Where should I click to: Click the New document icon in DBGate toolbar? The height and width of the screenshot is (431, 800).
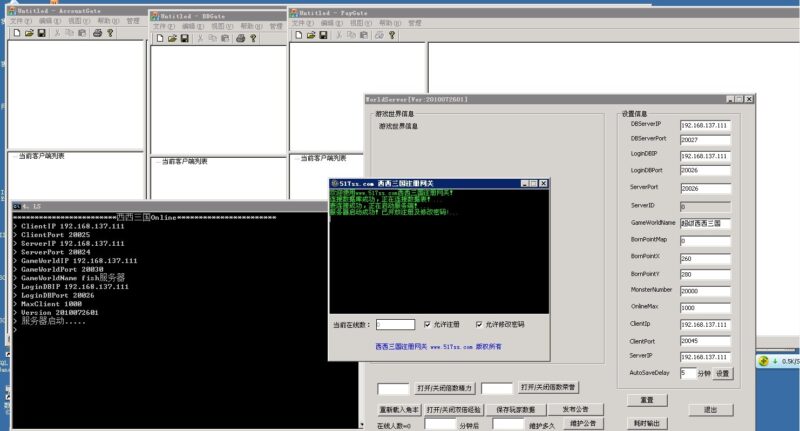(x=159, y=39)
